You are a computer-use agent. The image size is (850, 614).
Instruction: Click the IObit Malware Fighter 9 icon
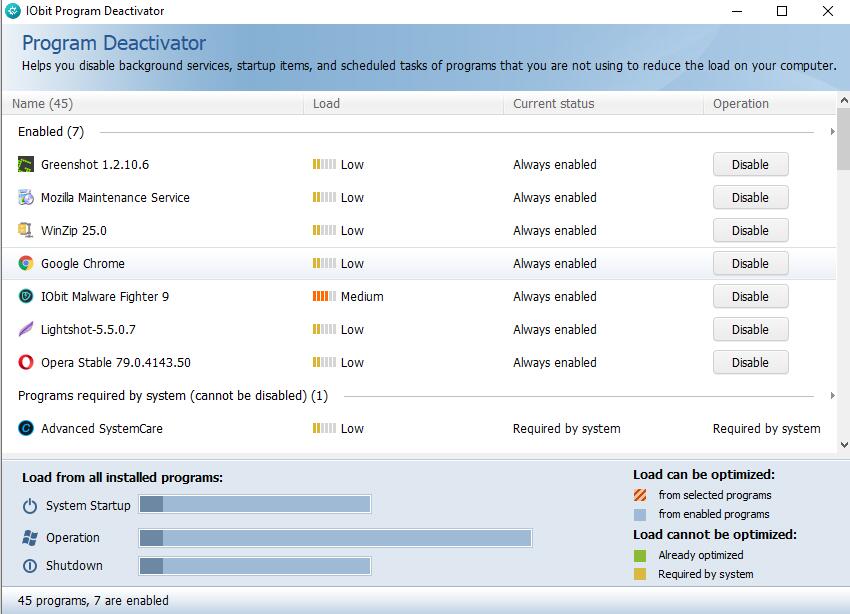click(x=25, y=296)
